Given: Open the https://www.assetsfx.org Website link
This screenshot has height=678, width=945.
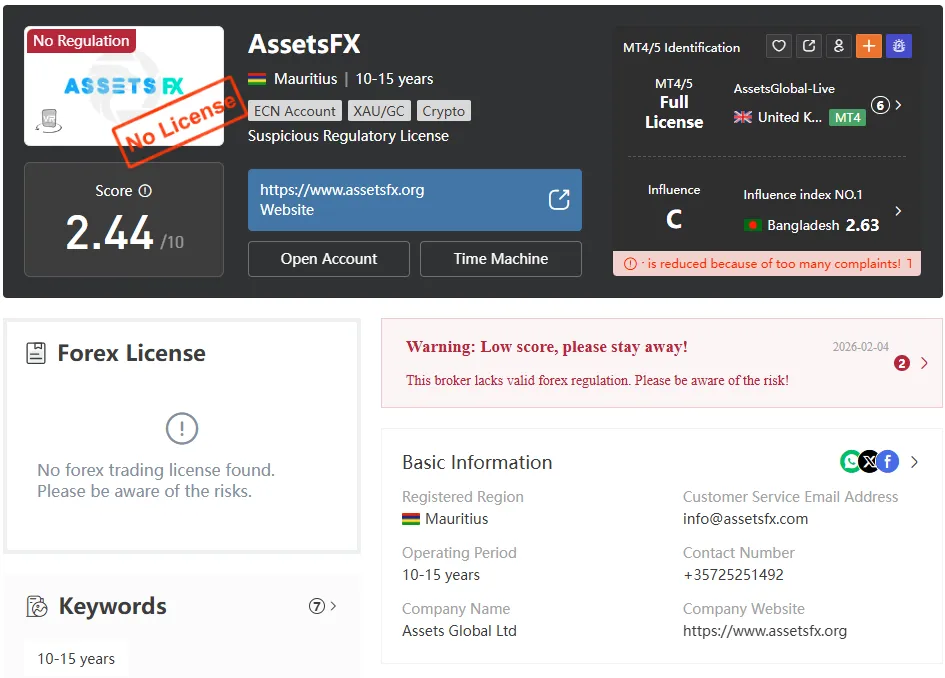Looking at the screenshot, I should click(x=415, y=199).
